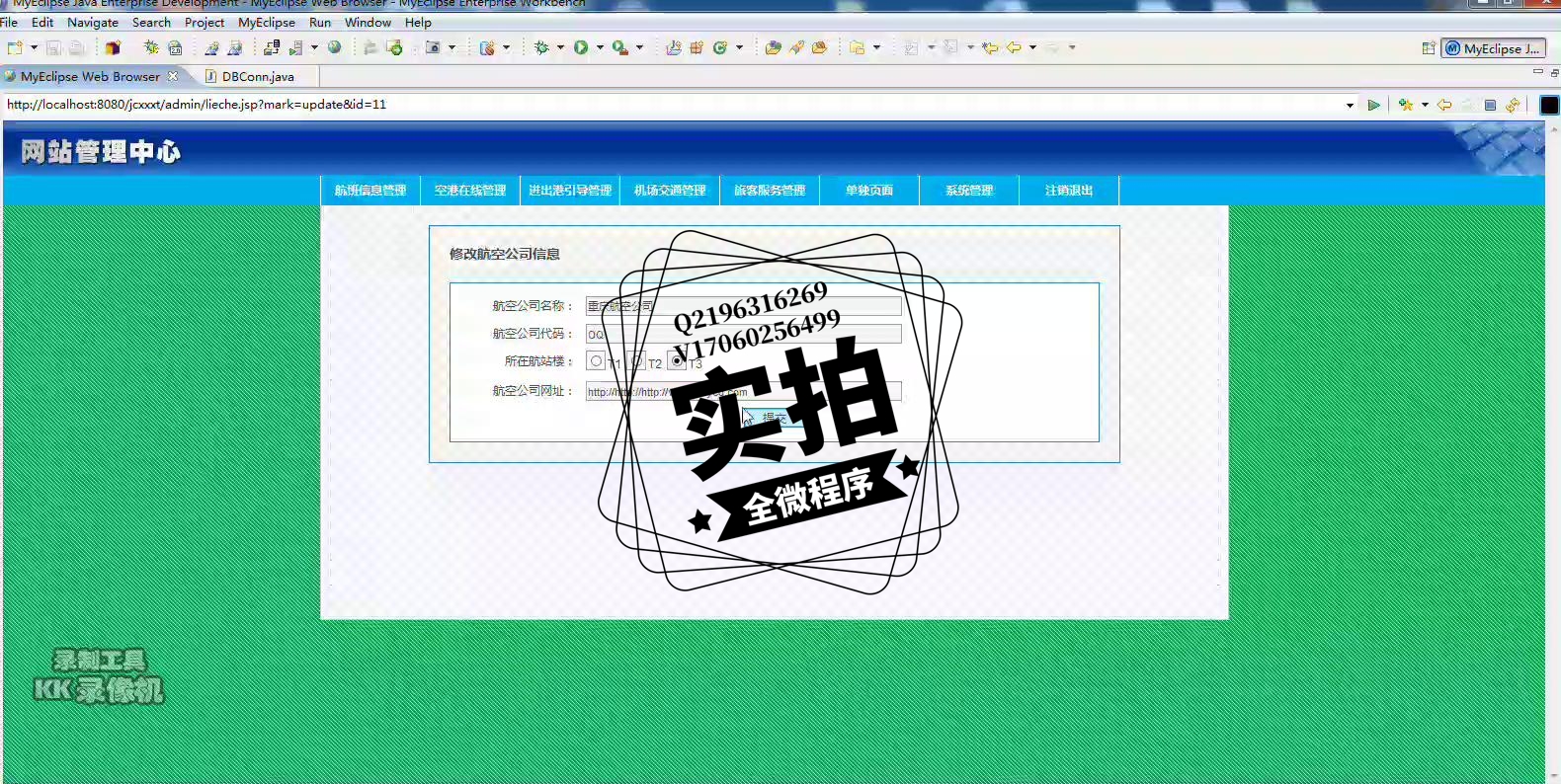
Task: Open 进出港引导管理 navigation item
Action: (x=570, y=191)
